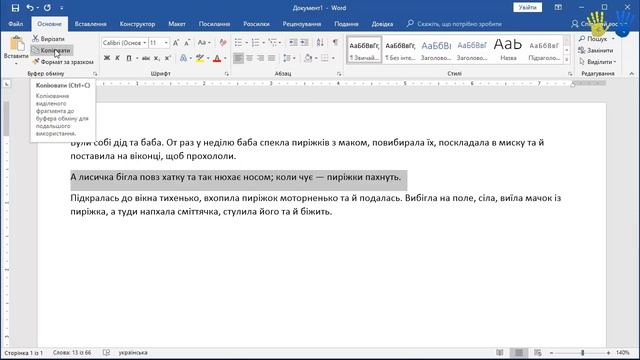Image resolution: width=640 pixels, height=360 pixels.
Task: Switch to Рецензування tab
Action: tap(302, 24)
